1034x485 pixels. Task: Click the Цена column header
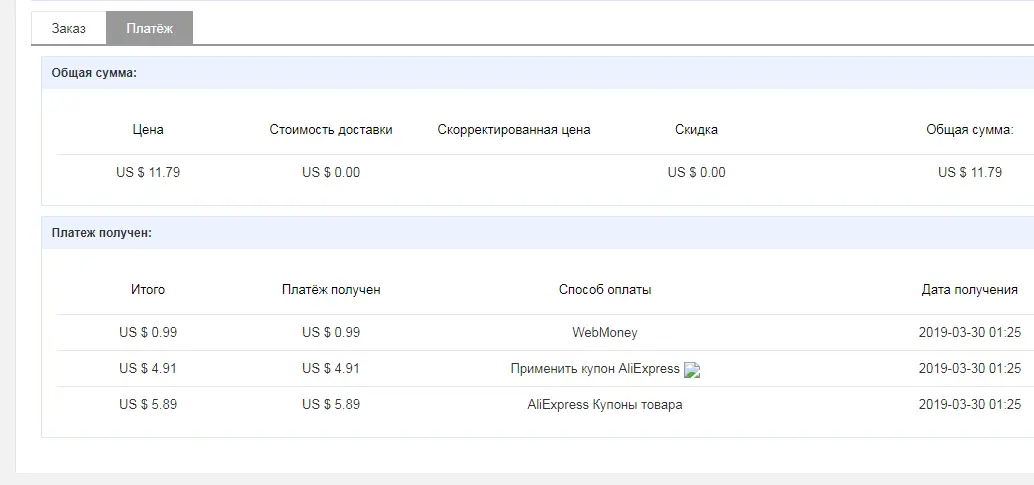[148, 130]
